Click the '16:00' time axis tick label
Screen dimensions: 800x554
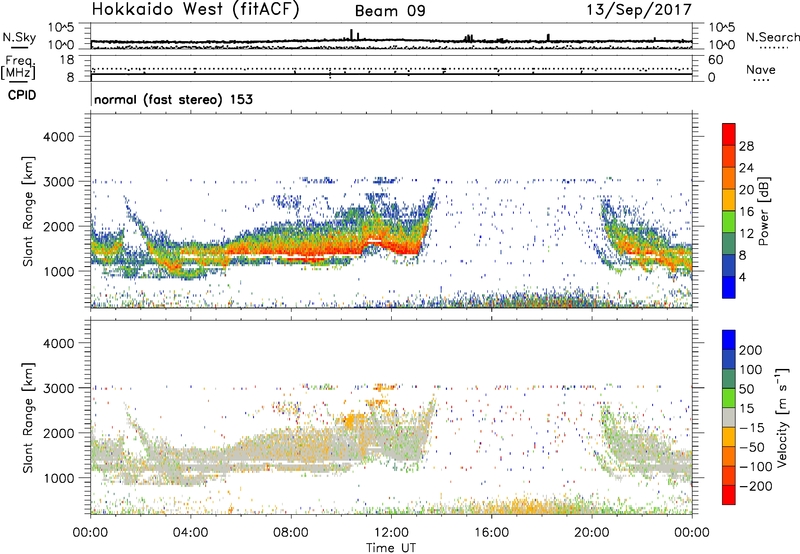[x=491, y=533]
